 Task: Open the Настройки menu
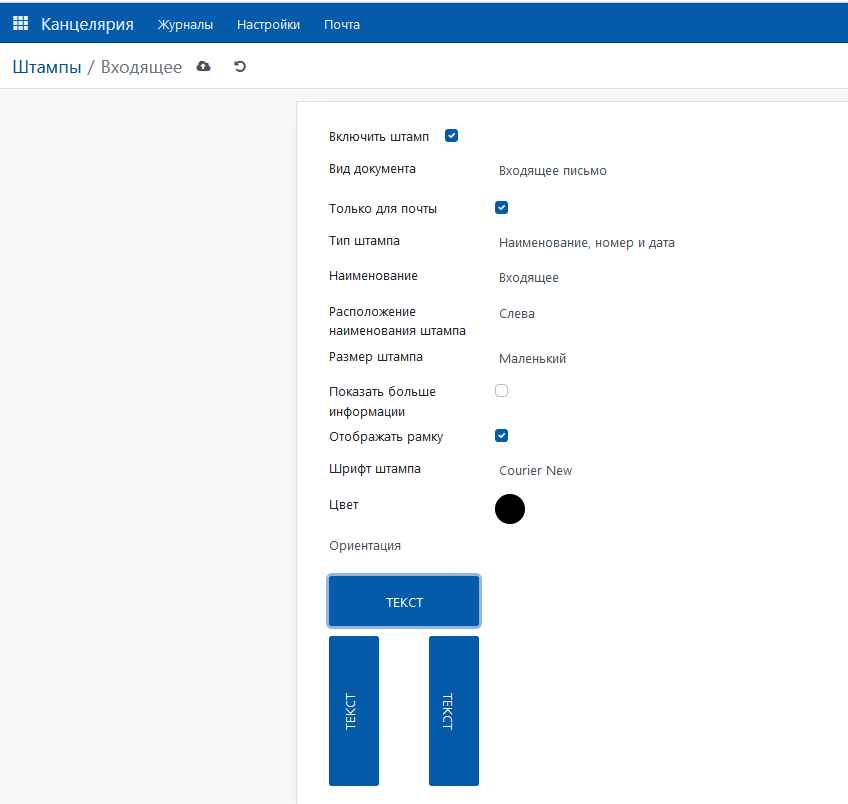click(268, 24)
